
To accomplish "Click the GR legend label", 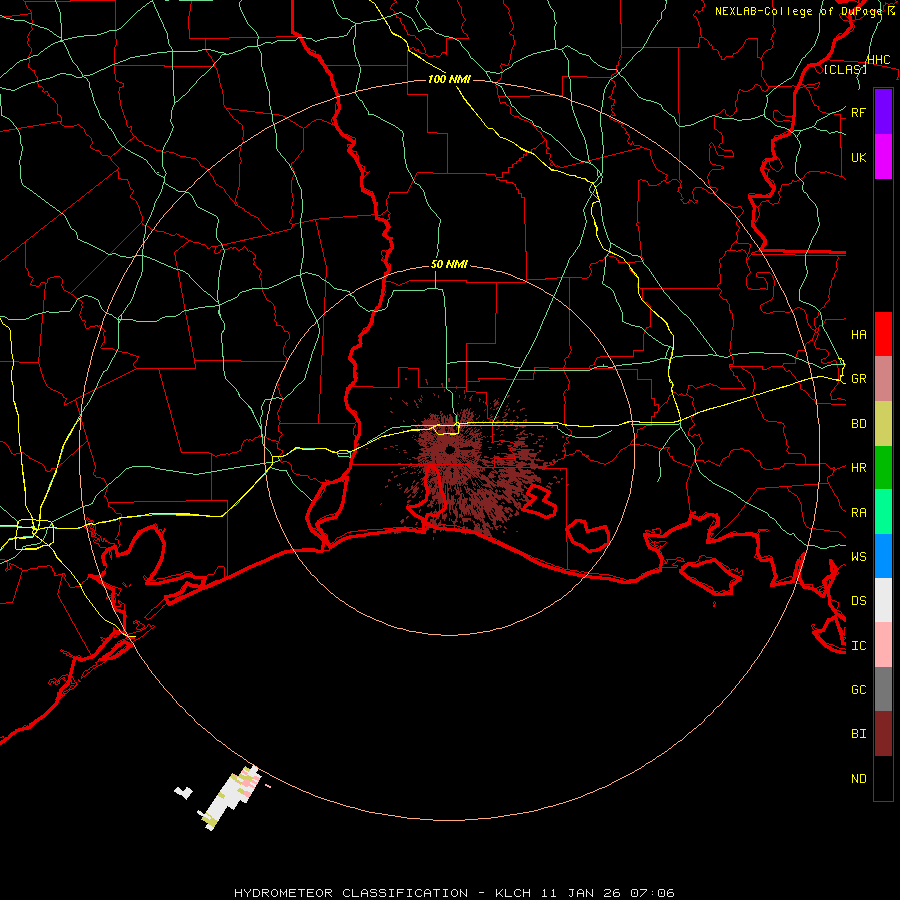I will (858, 379).
